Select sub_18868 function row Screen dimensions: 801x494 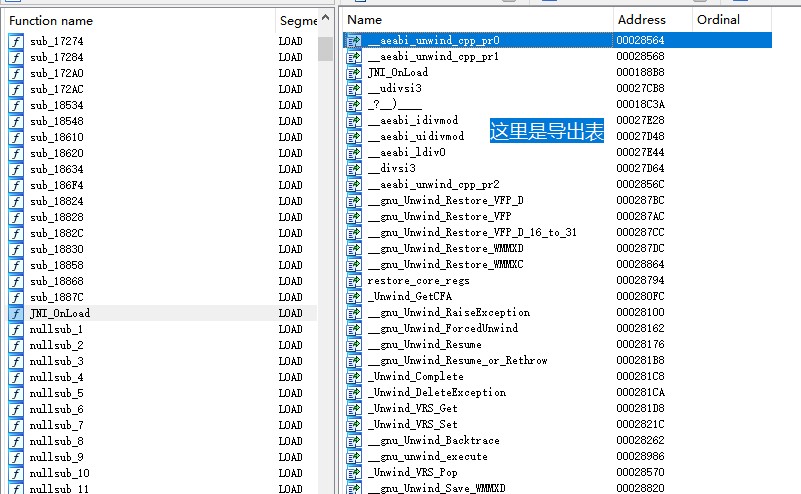[x=162, y=281]
